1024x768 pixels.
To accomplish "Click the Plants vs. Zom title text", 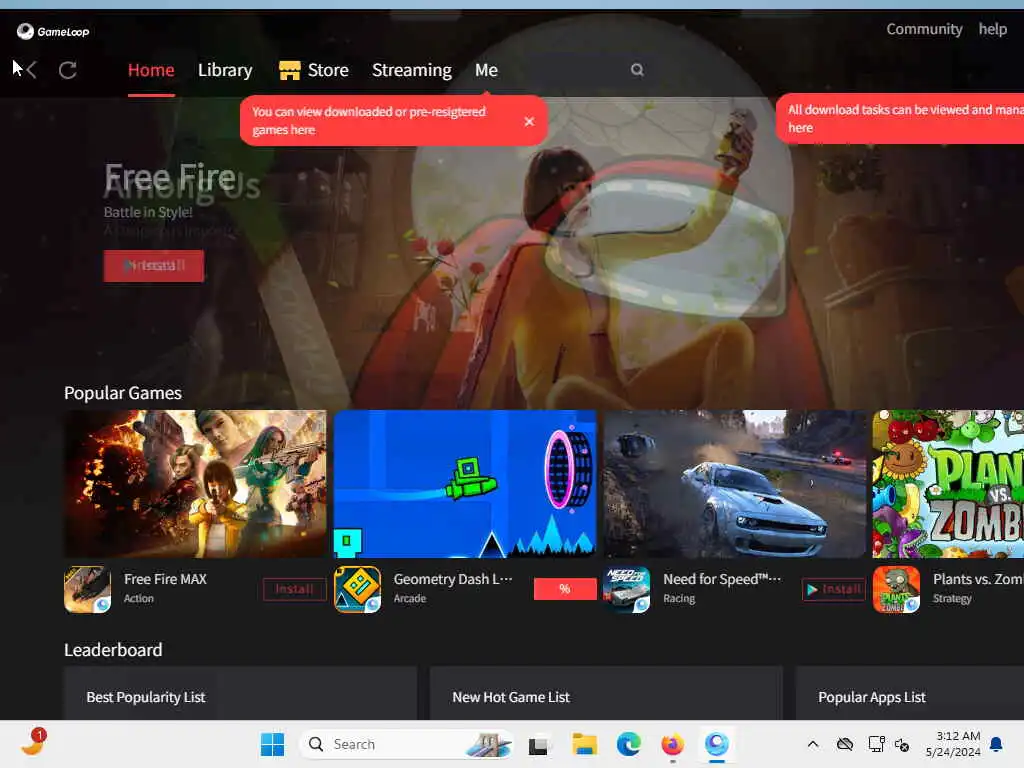I will point(978,579).
